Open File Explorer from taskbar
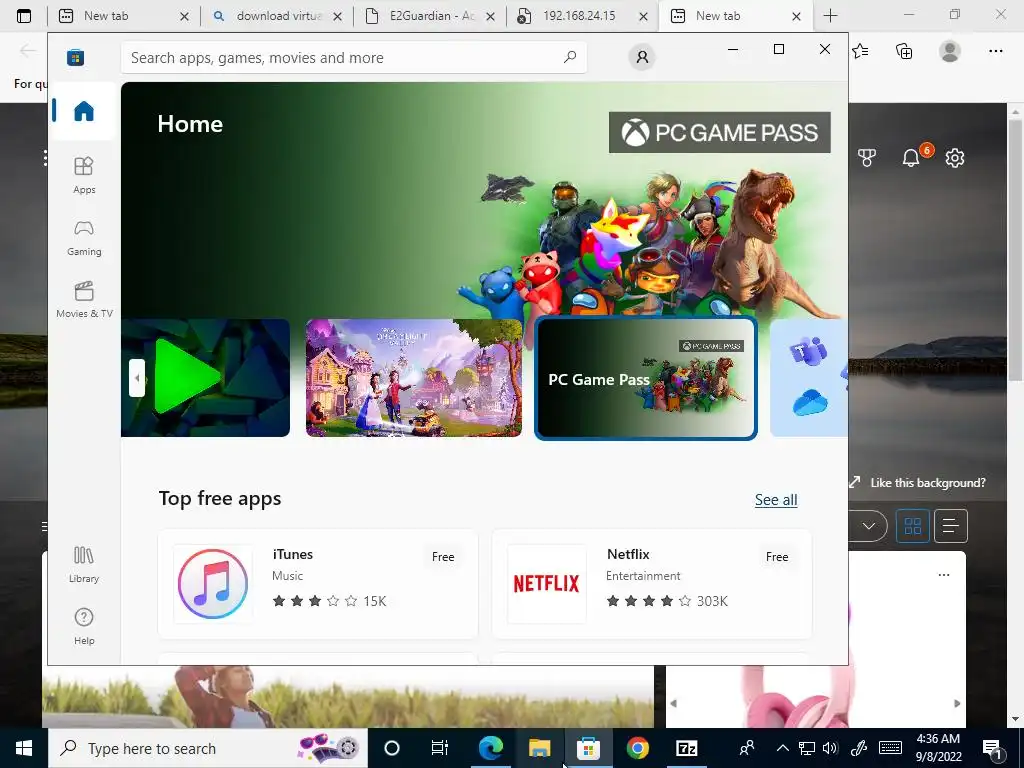Screen dimensions: 1024x768 click(x=539, y=748)
